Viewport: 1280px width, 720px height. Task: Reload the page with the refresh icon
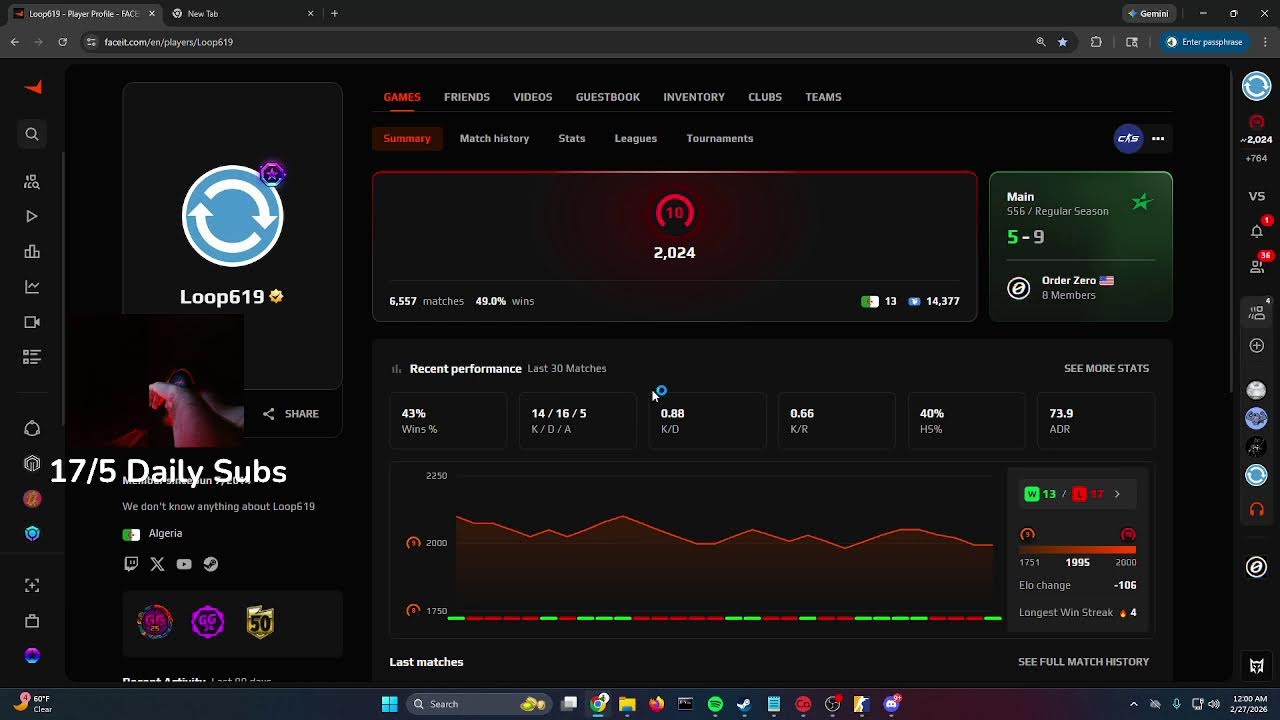click(62, 42)
